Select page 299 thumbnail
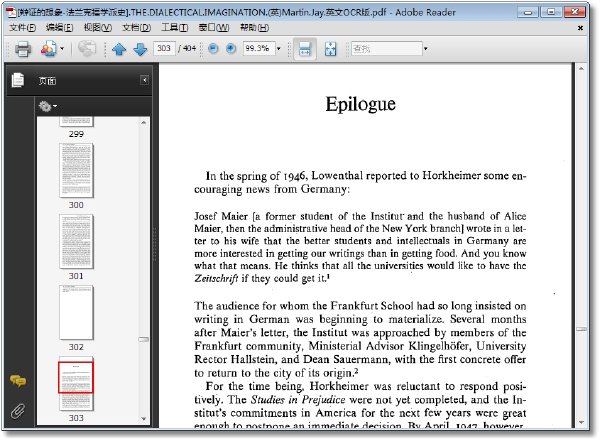The height and width of the screenshot is (441, 600). coord(76,122)
